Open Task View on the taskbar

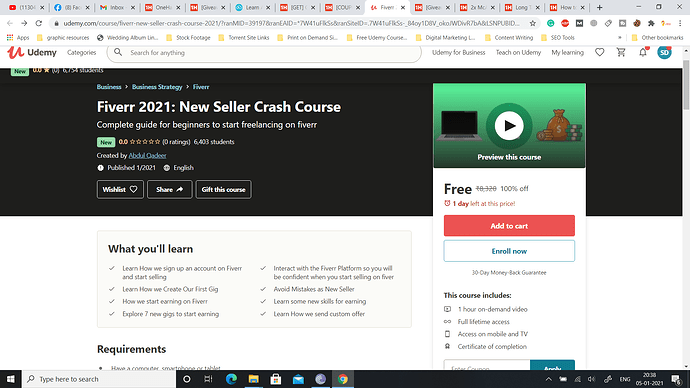pos(209,379)
